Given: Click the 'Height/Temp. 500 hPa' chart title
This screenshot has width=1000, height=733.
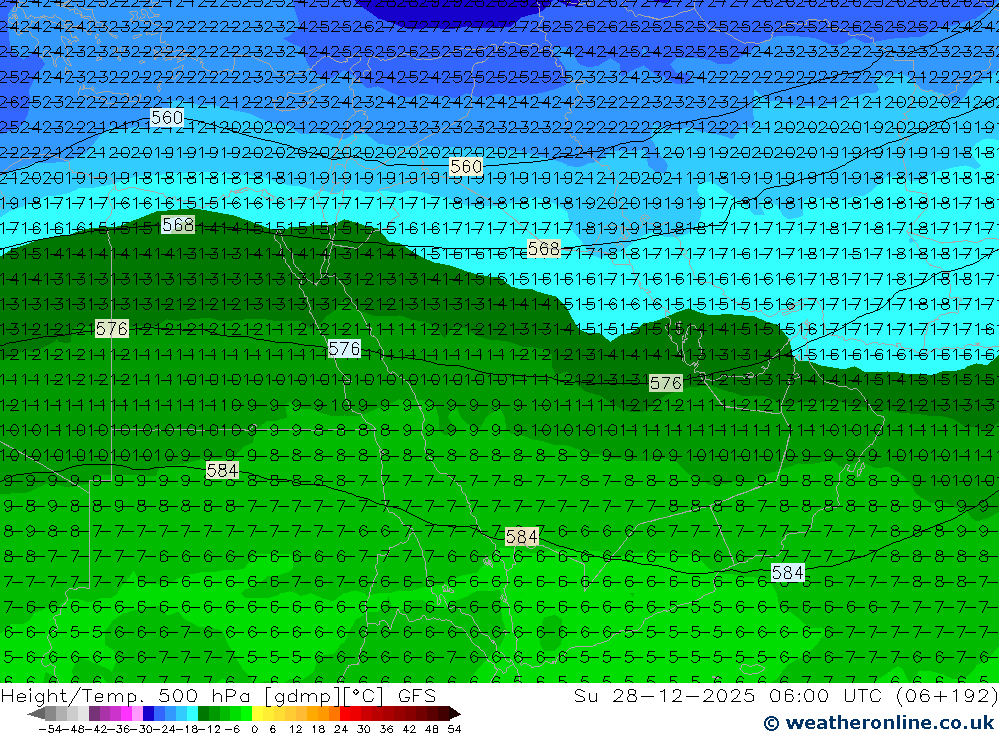Looking at the screenshot, I should [126, 696].
